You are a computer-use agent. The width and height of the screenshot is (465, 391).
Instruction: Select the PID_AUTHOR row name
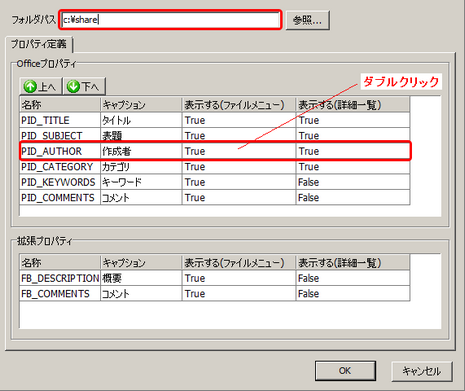pyautogui.click(x=60, y=151)
